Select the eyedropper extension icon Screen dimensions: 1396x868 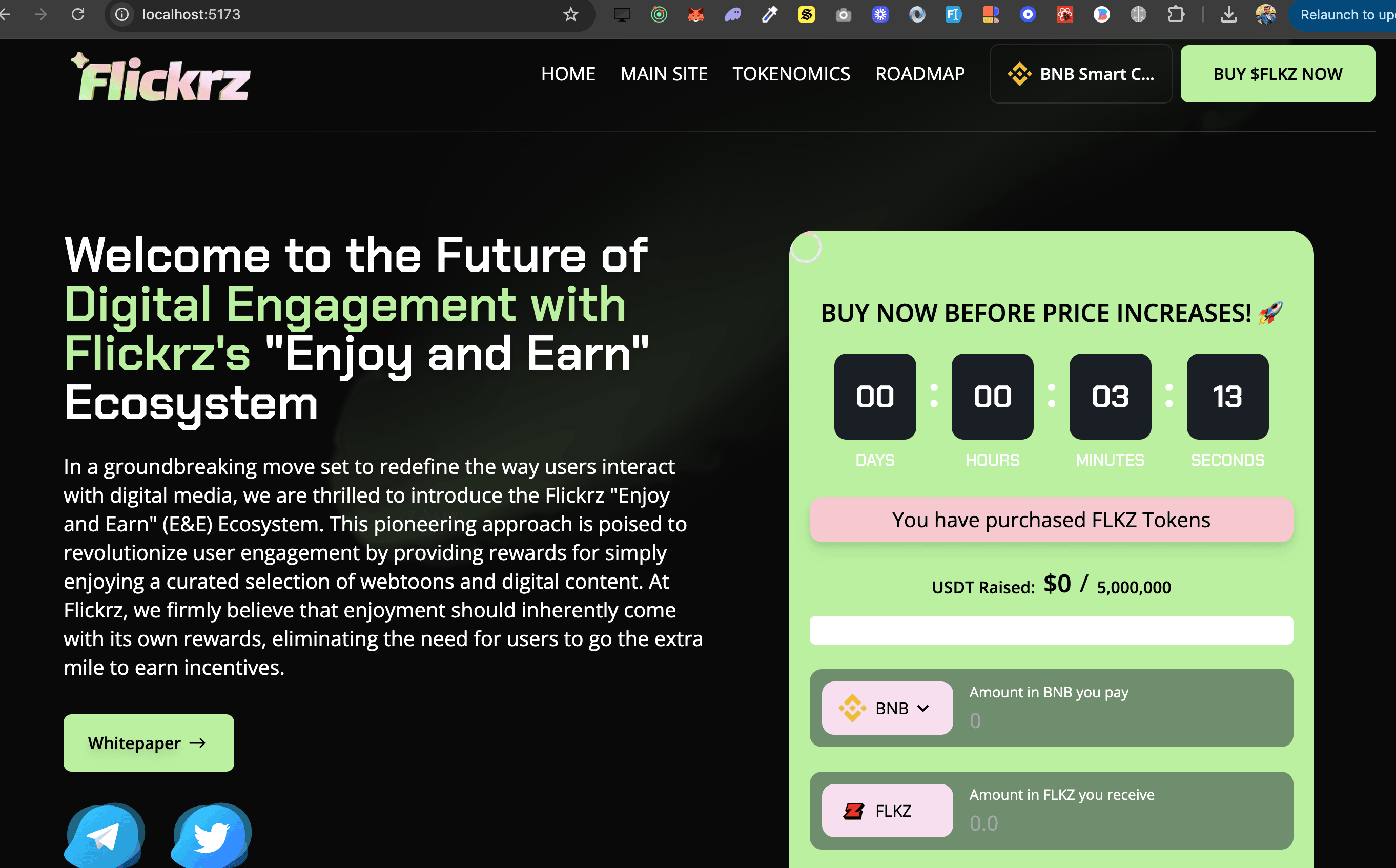(769, 14)
